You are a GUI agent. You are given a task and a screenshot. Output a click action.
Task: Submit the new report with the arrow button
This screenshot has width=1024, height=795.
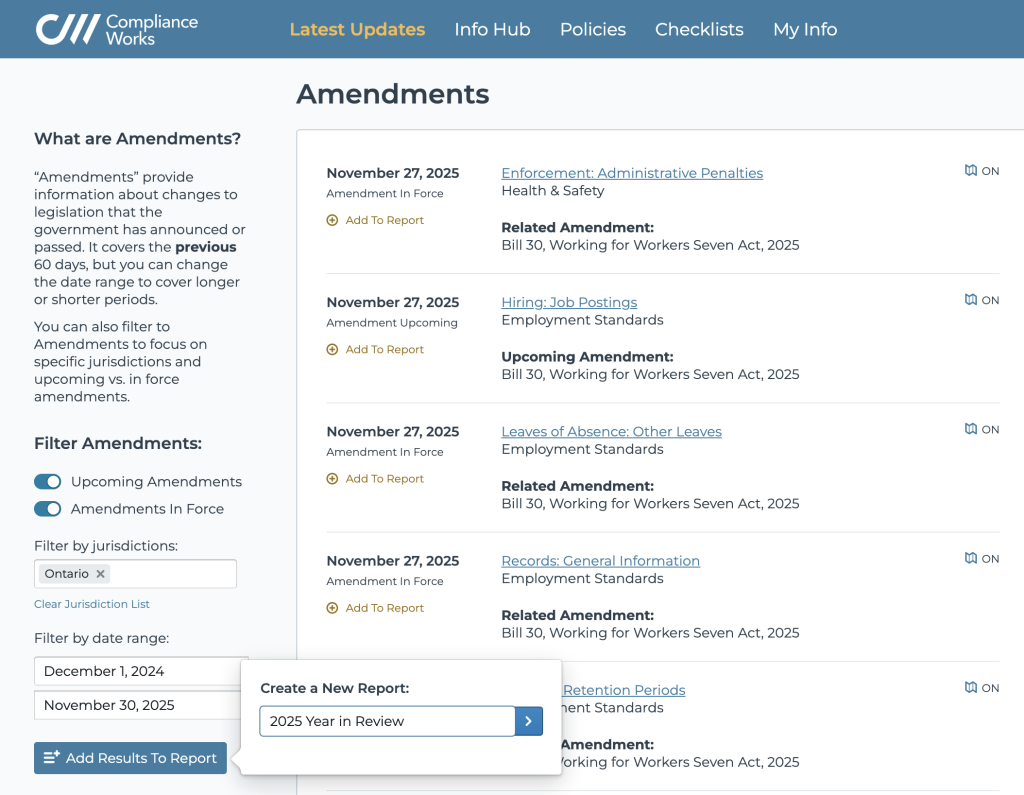(528, 720)
